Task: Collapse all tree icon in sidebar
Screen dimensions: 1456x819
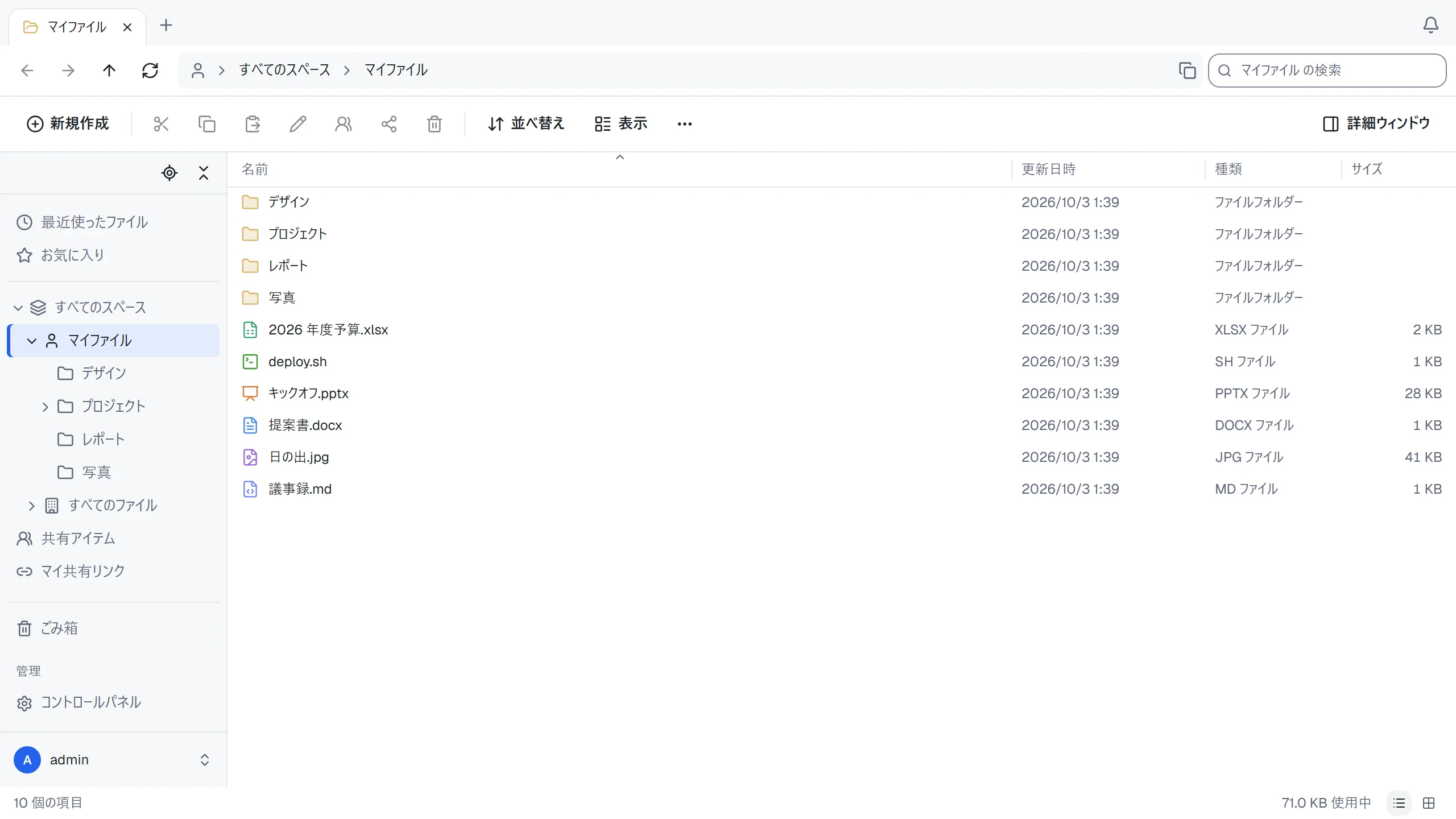Action: click(204, 172)
